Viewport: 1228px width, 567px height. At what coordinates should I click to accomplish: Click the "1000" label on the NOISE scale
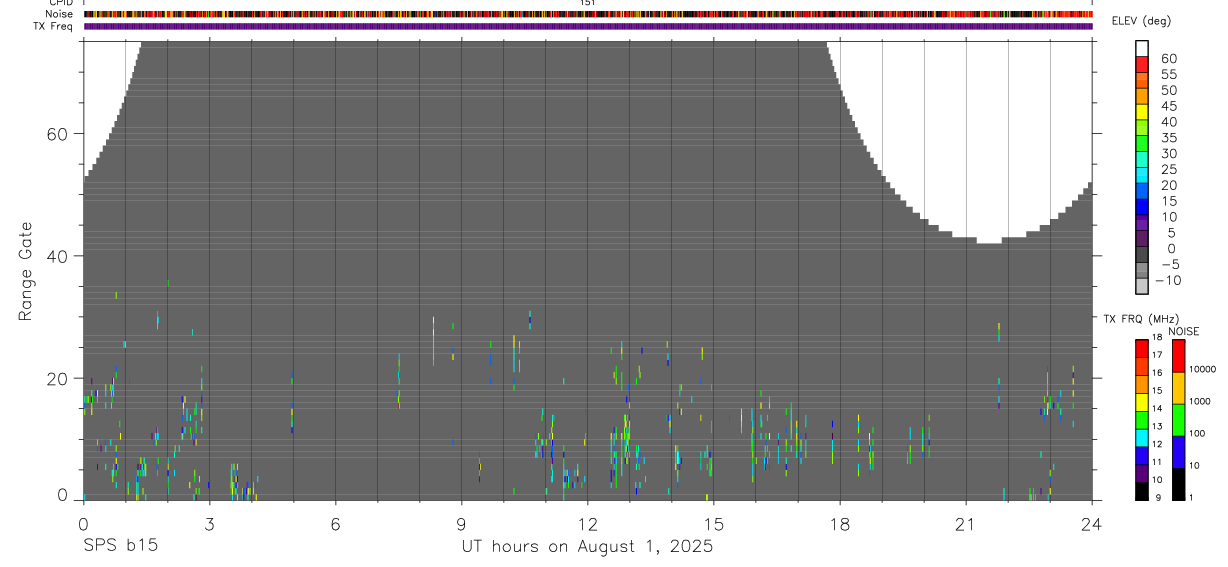[1201, 401]
